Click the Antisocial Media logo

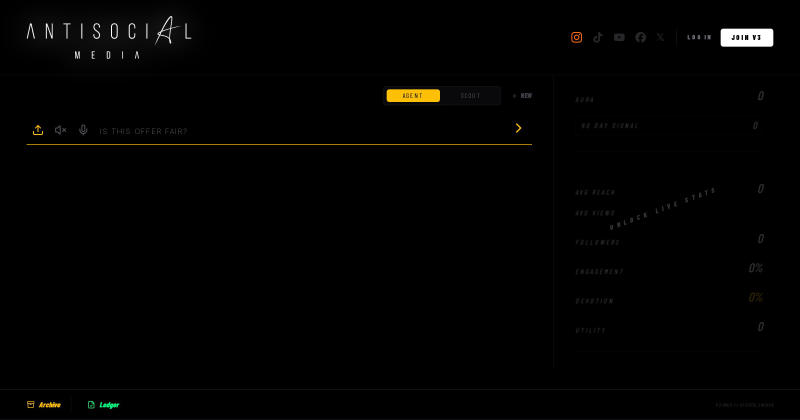[109, 38]
